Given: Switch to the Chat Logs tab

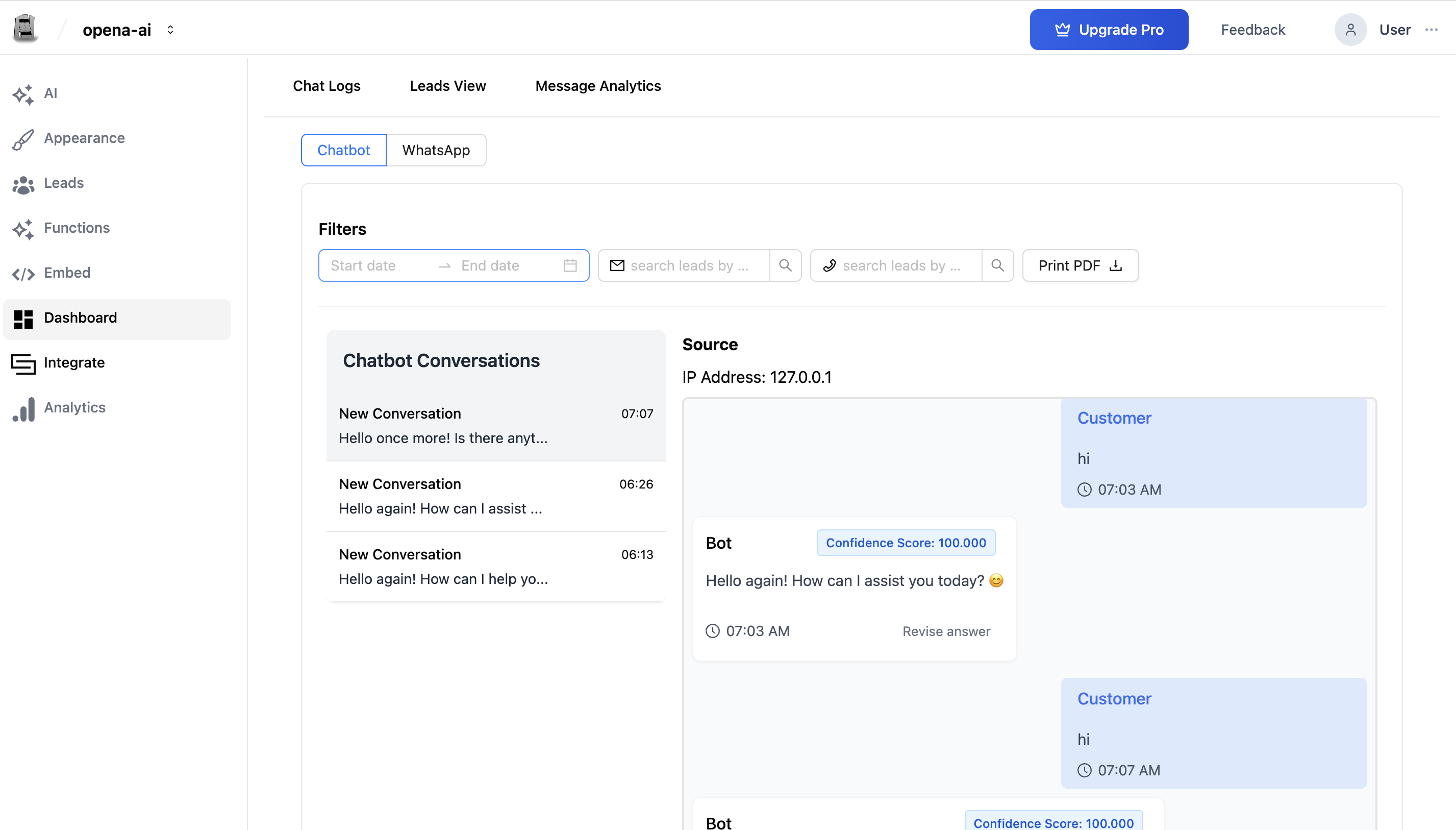Looking at the screenshot, I should 327,86.
